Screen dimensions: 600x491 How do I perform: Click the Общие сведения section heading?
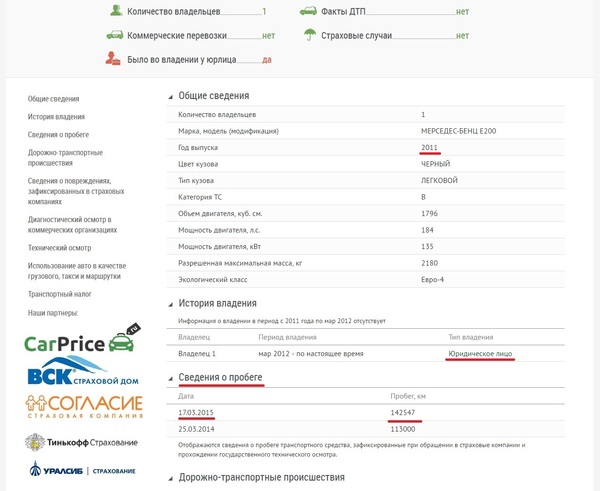pyautogui.click(x=214, y=96)
